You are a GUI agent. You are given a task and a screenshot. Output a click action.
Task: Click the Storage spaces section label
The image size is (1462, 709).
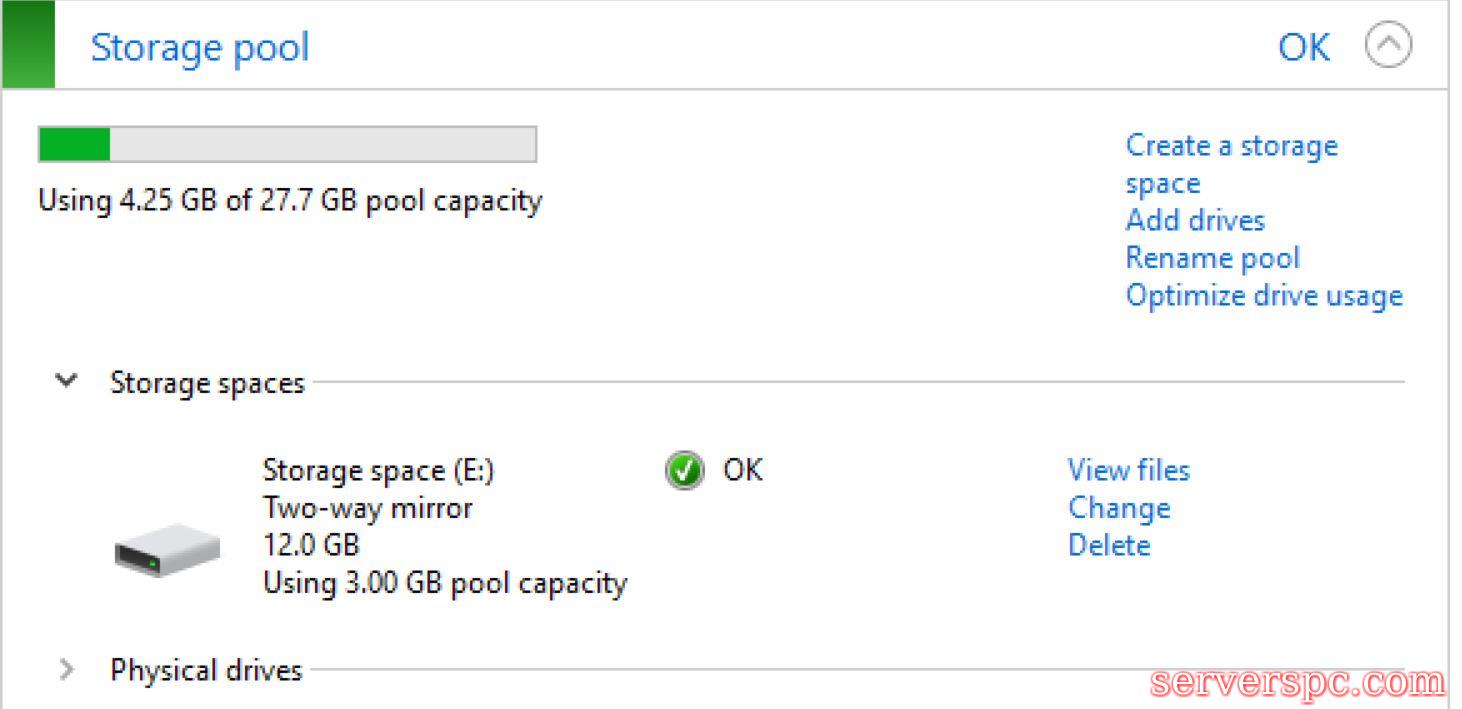pyautogui.click(x=207, y=383)
